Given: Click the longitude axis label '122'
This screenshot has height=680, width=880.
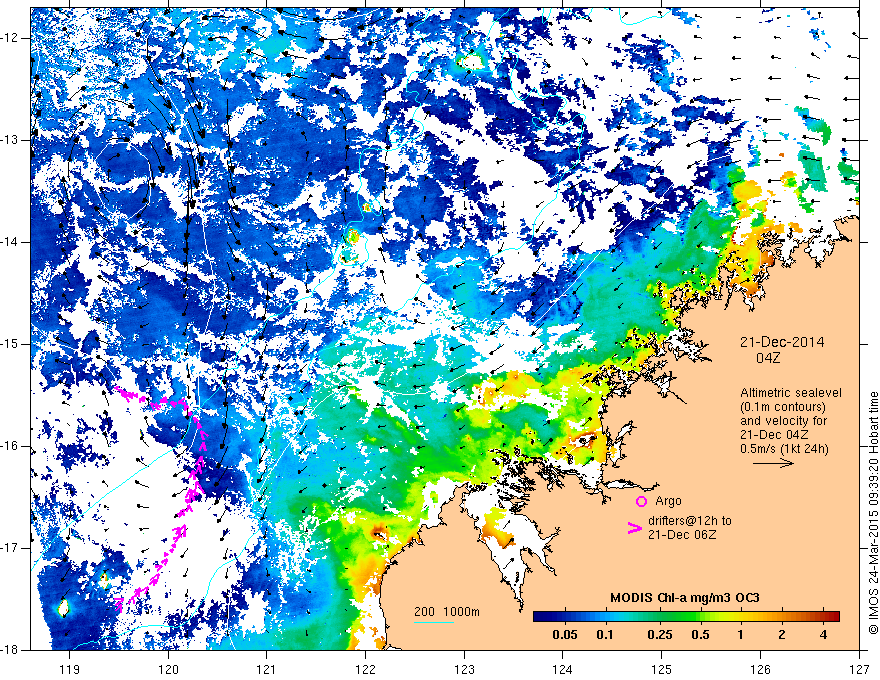Looking at the screenshot, I should click(x=365, y=669).
